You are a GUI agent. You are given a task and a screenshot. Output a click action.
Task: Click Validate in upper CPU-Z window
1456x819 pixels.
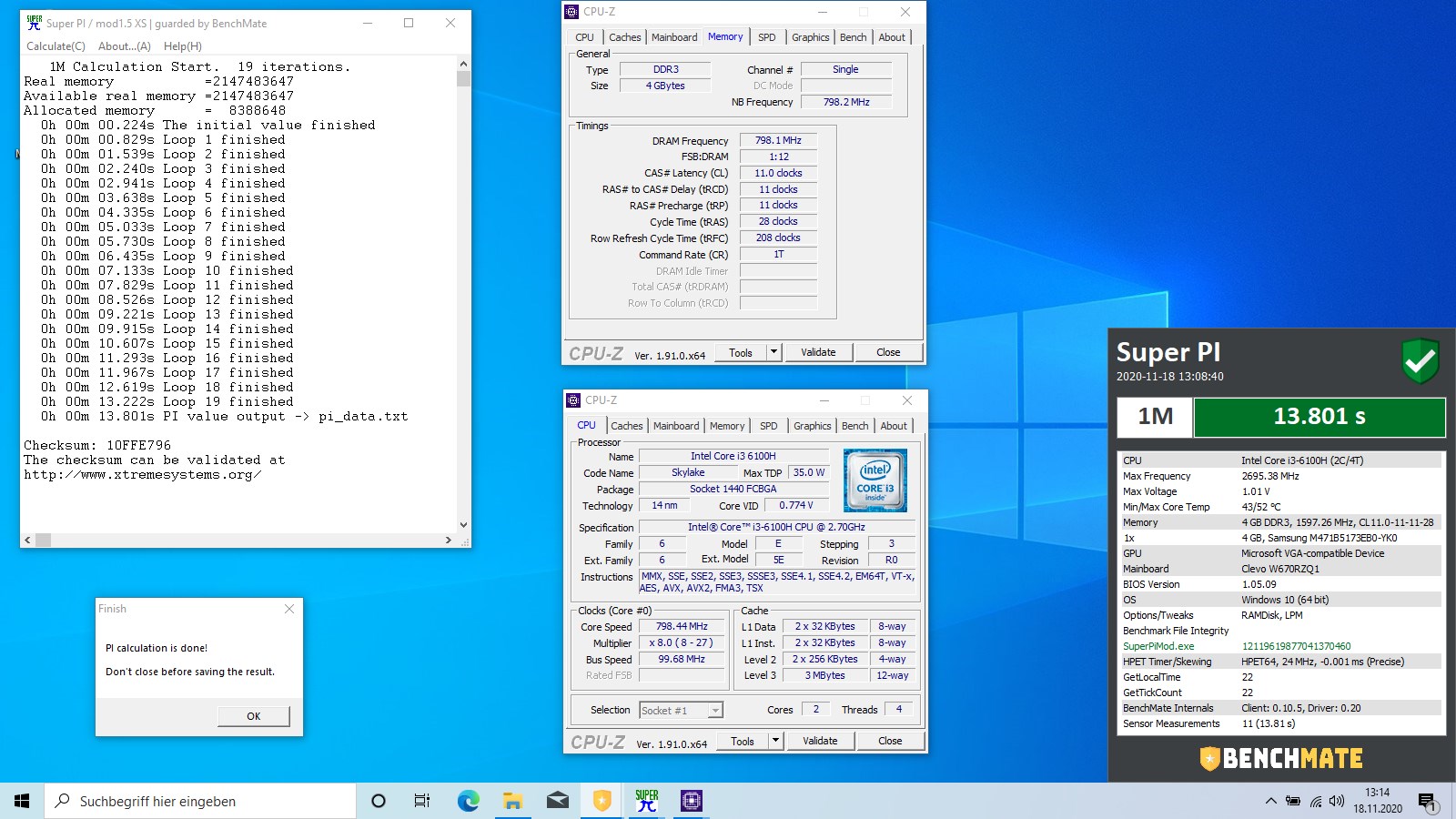coord(818,352)
